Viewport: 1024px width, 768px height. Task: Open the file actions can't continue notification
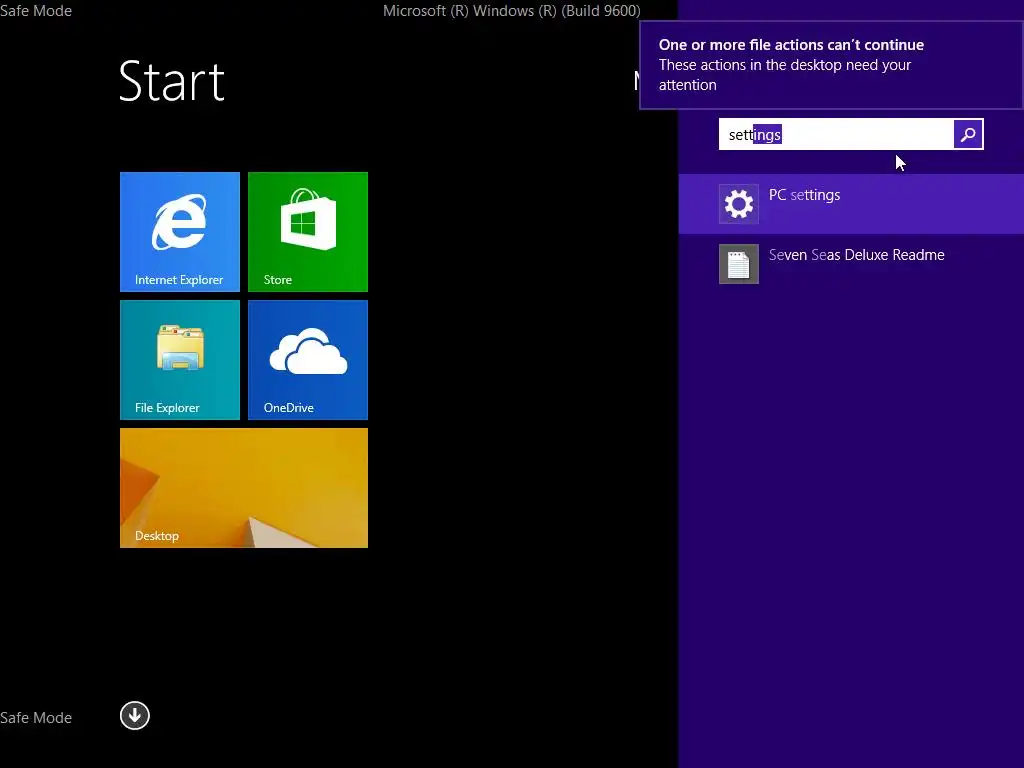pos(831,65)
